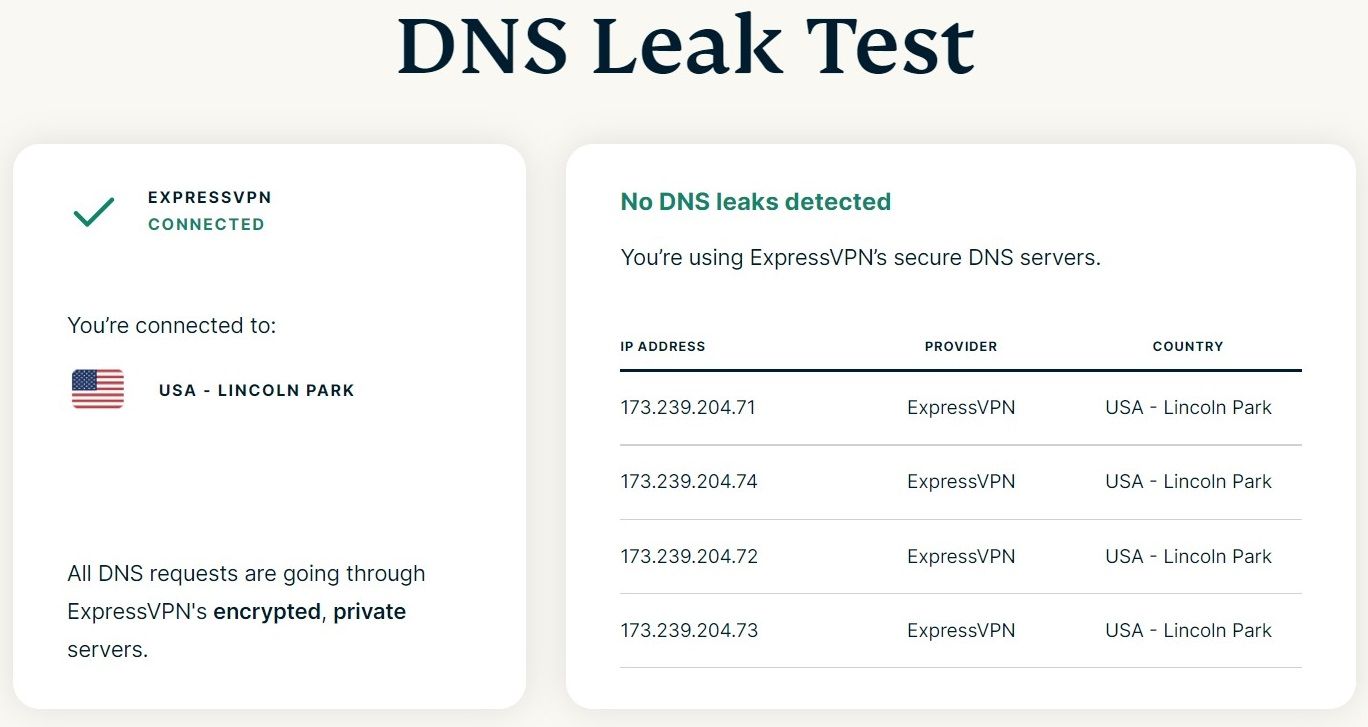
Task: Click the USA - LINCOLN PARK location label
Action: pos(256,390)
